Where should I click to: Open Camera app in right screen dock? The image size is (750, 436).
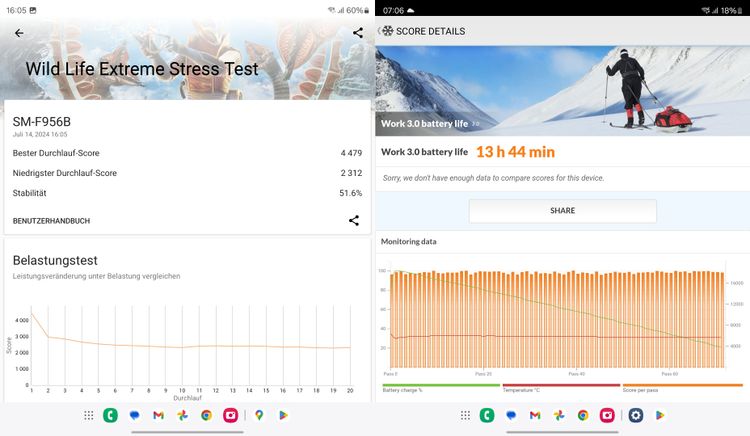tap(607, 415)
